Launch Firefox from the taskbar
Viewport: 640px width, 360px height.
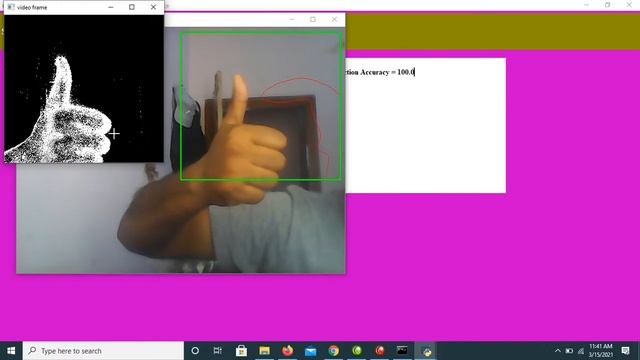287,351
